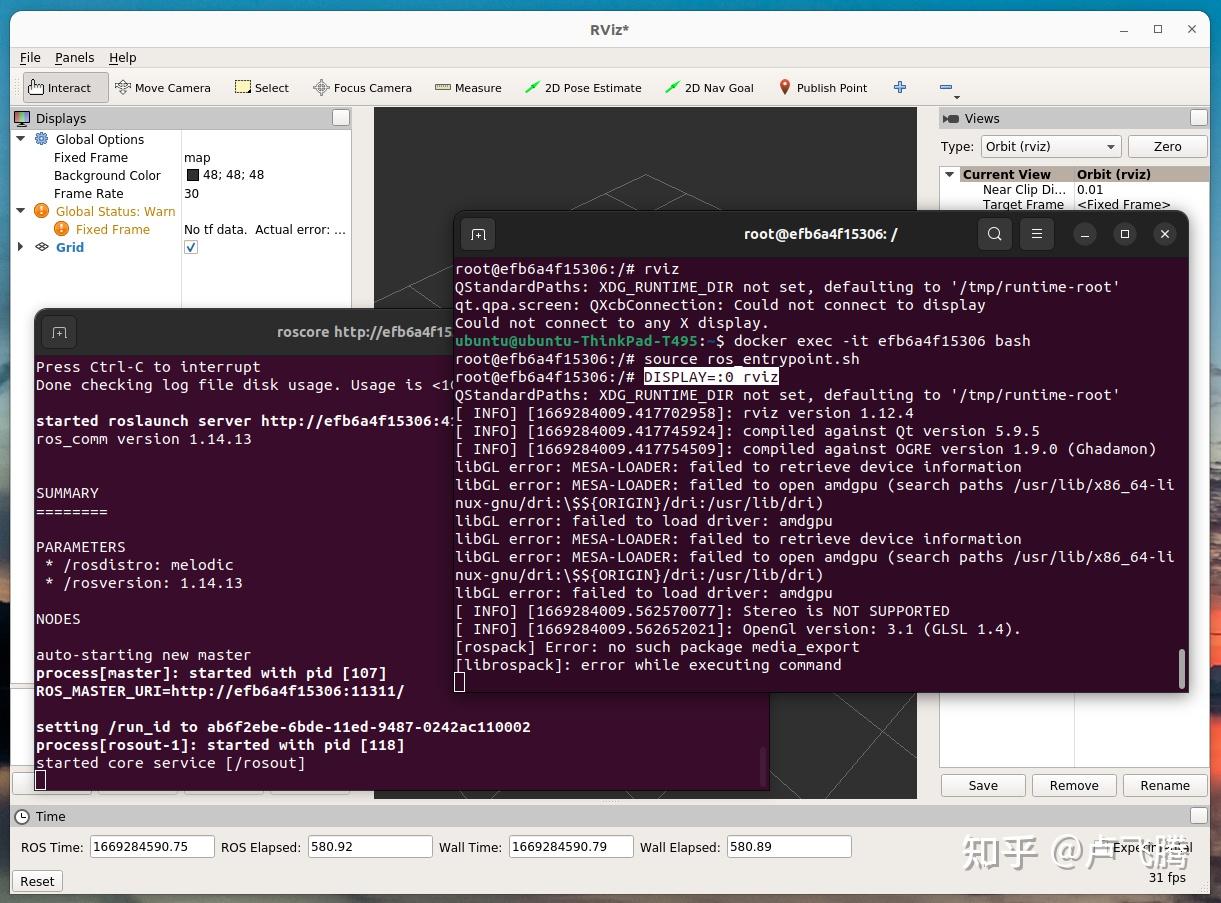Screen dimensions: 1221x903
Task: Open the Panels menu
Action: (x=74, y=57)
